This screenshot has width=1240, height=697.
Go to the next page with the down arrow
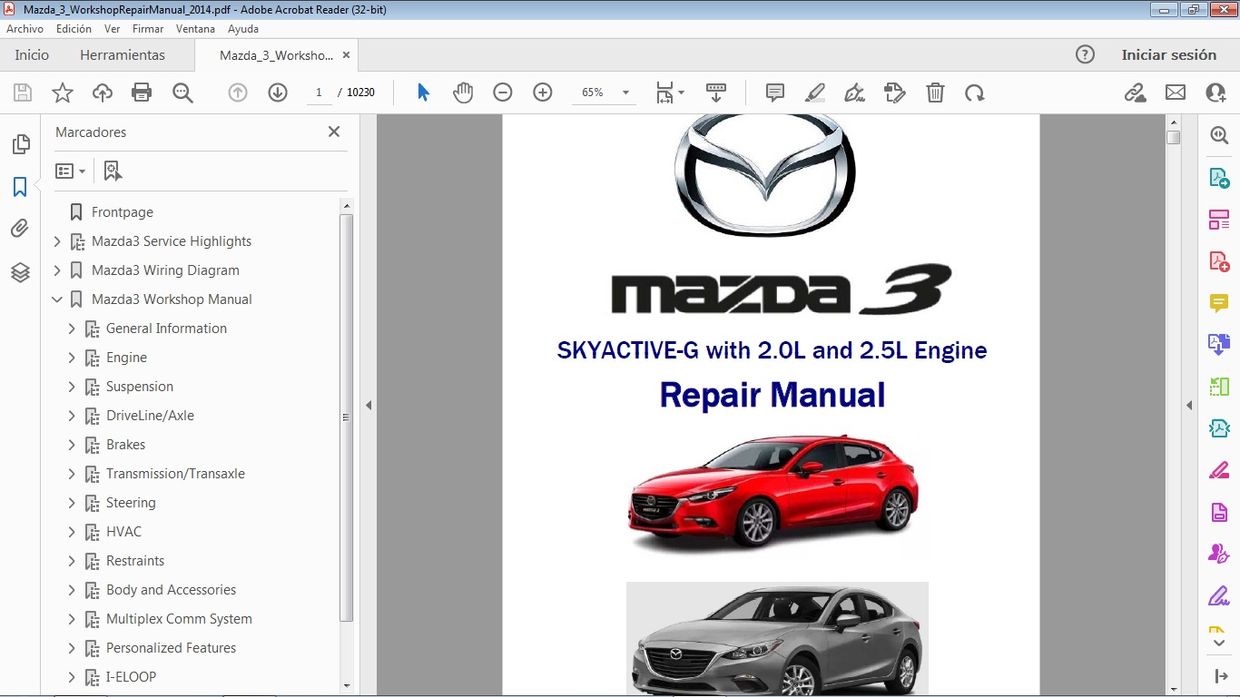[x=277, y=93]
